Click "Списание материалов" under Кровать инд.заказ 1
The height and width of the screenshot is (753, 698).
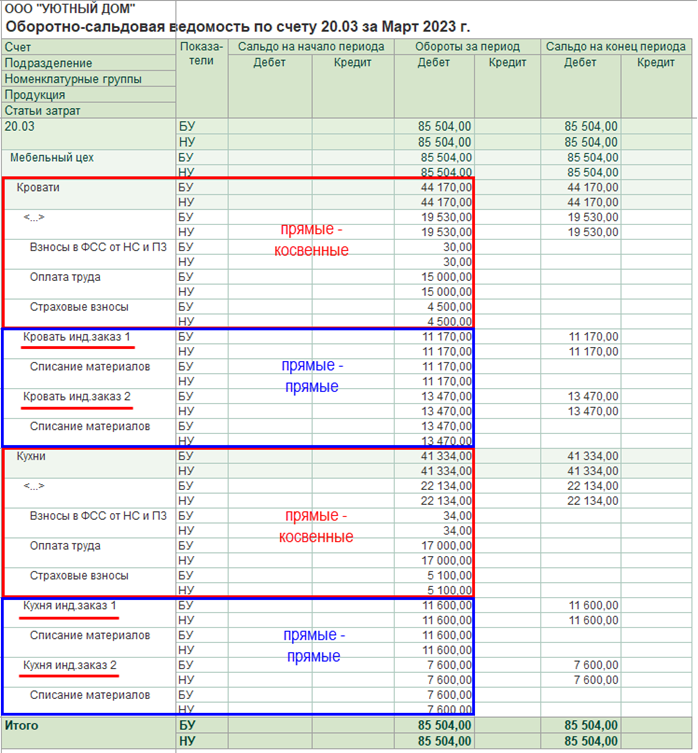coord(90,366)
